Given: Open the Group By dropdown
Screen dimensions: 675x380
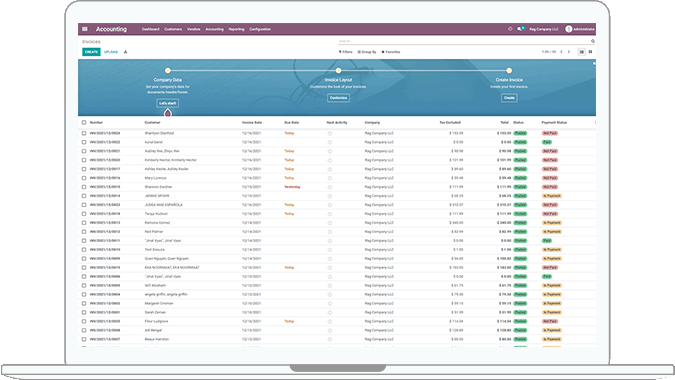Looking at the screenshot, I should coord(367,52).
